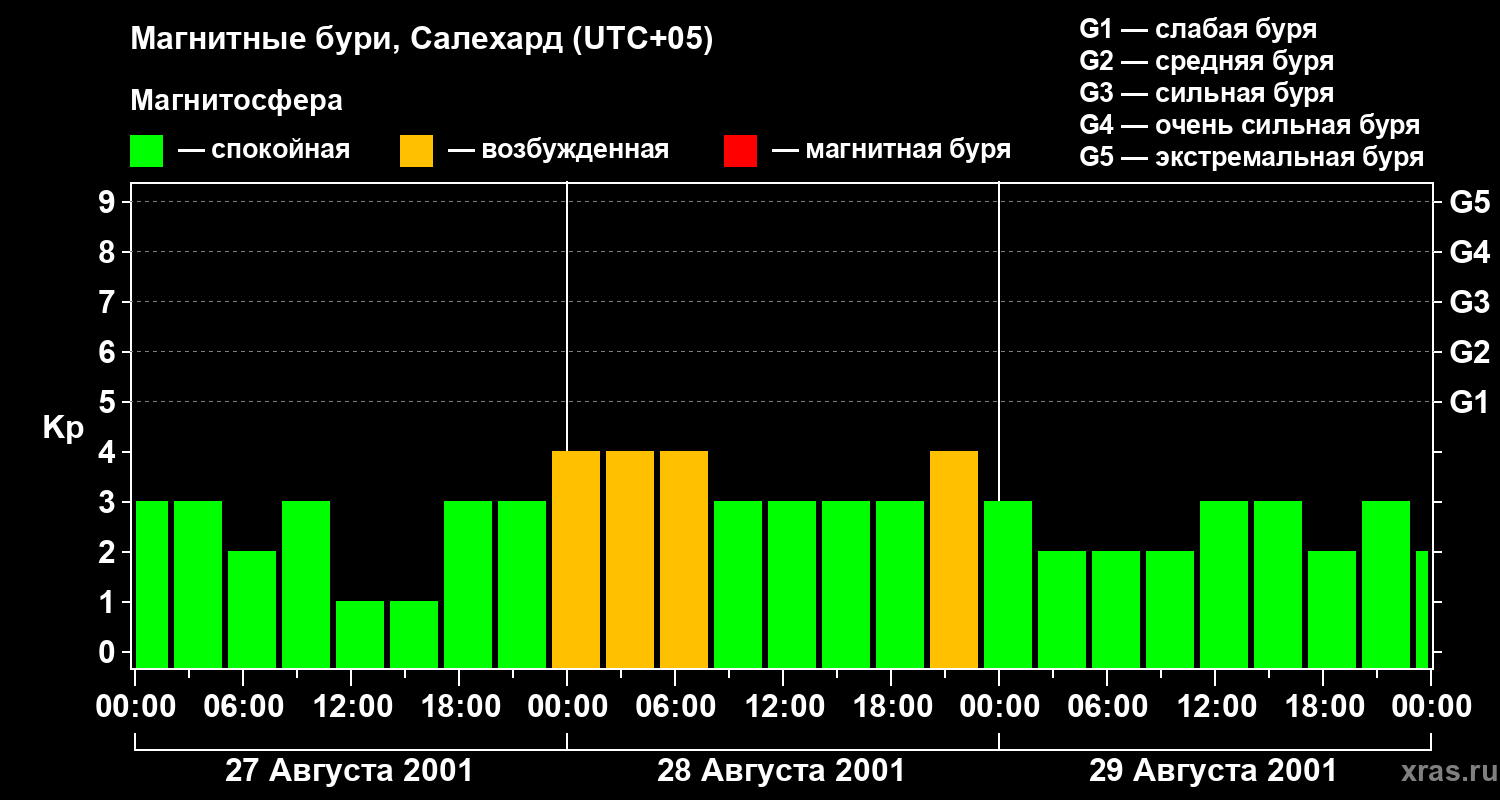This screenshot has height=800, width=1500.
Task: Click the xras.ru watermark link
Action: (1443, 771)
